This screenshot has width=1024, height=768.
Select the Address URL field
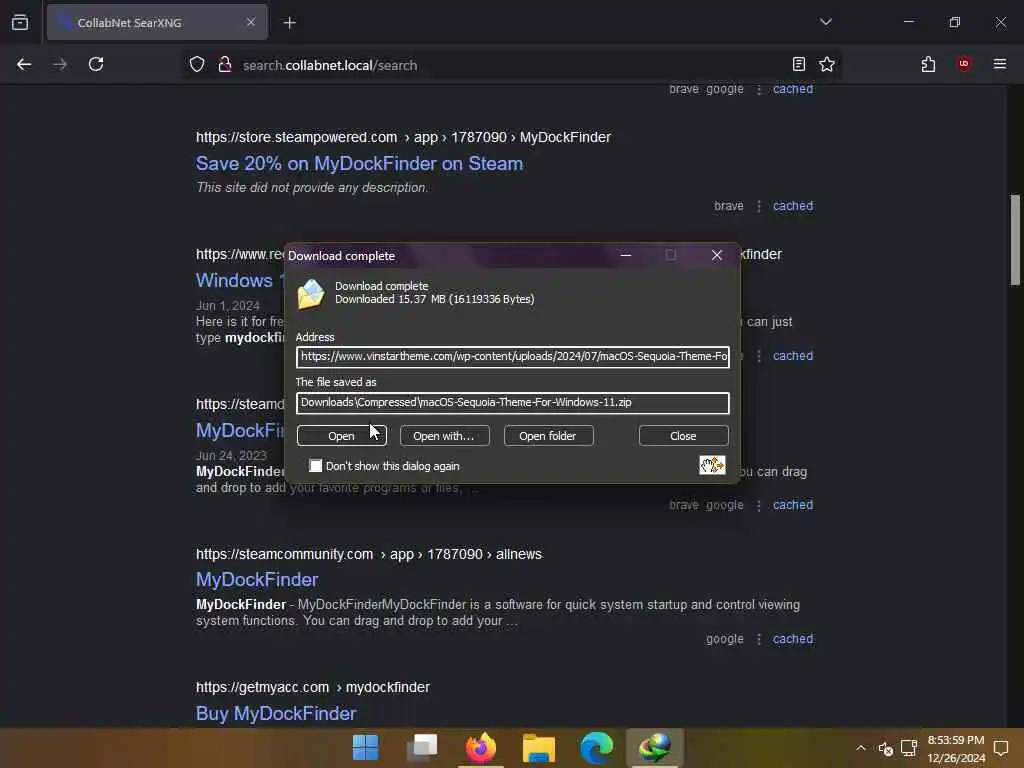[513, 357]
